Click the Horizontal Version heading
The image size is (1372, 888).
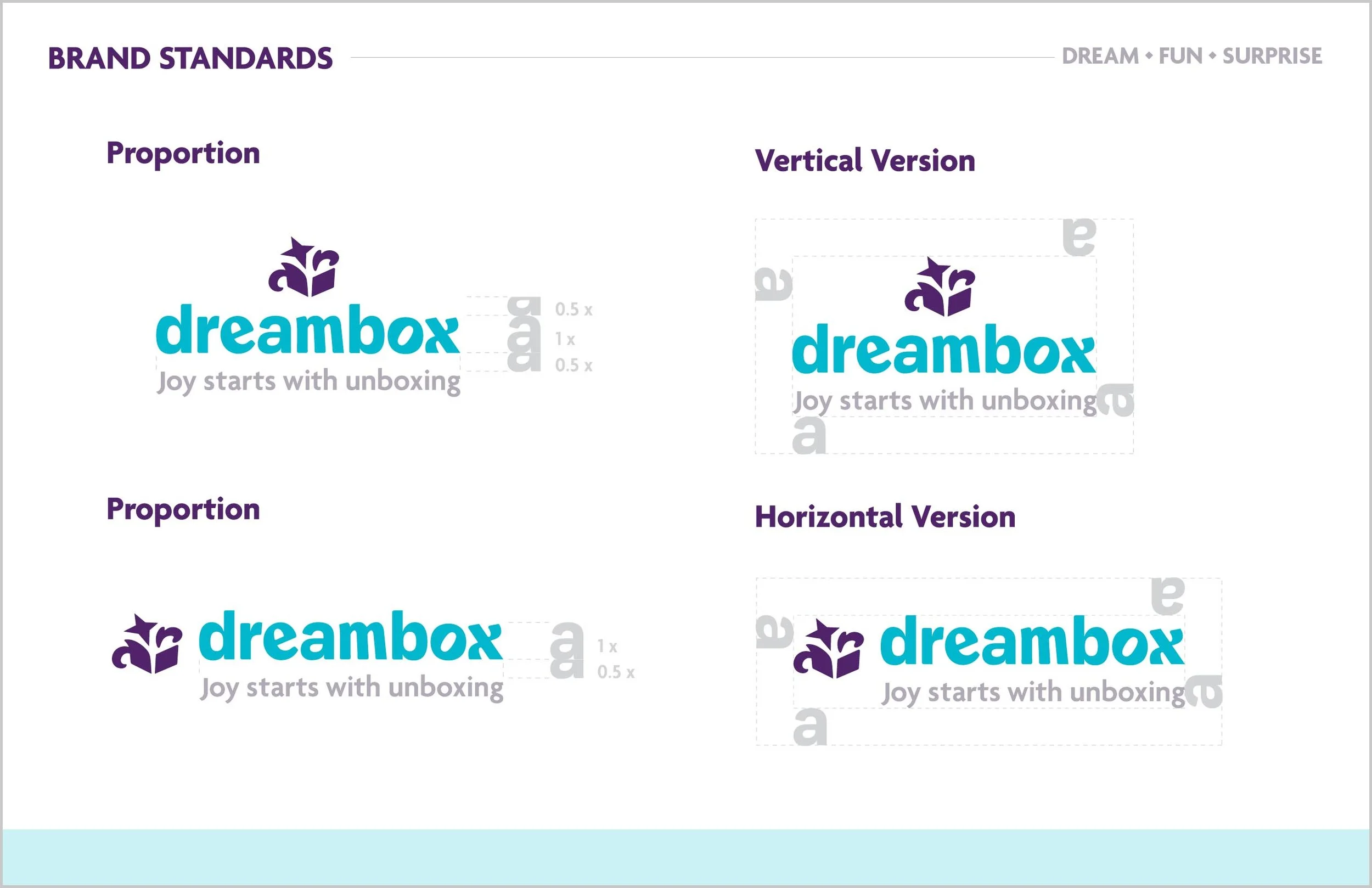[x=885, y=517]
